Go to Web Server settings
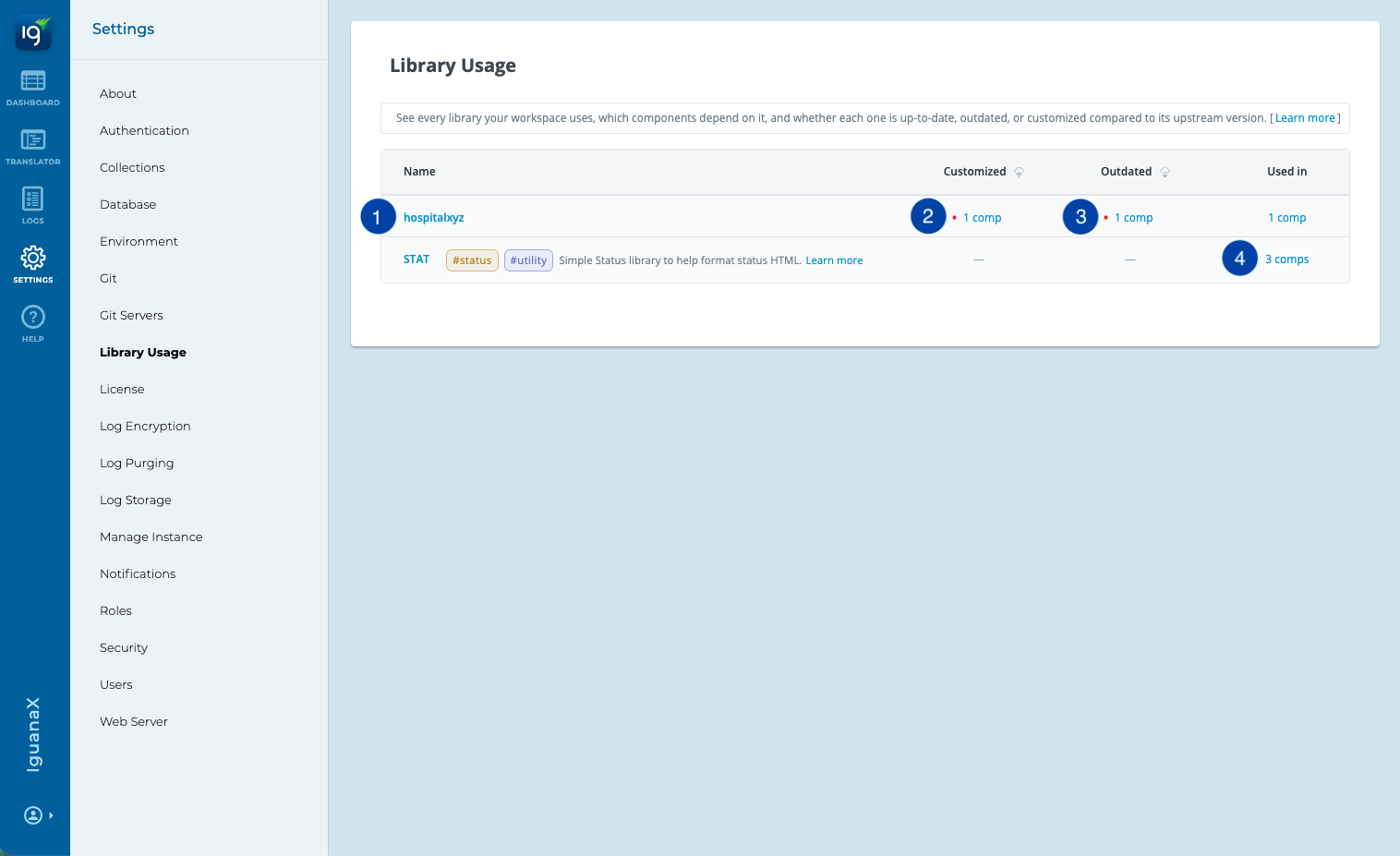Viewport: 1400px width, 856px height. coord(134,722)
